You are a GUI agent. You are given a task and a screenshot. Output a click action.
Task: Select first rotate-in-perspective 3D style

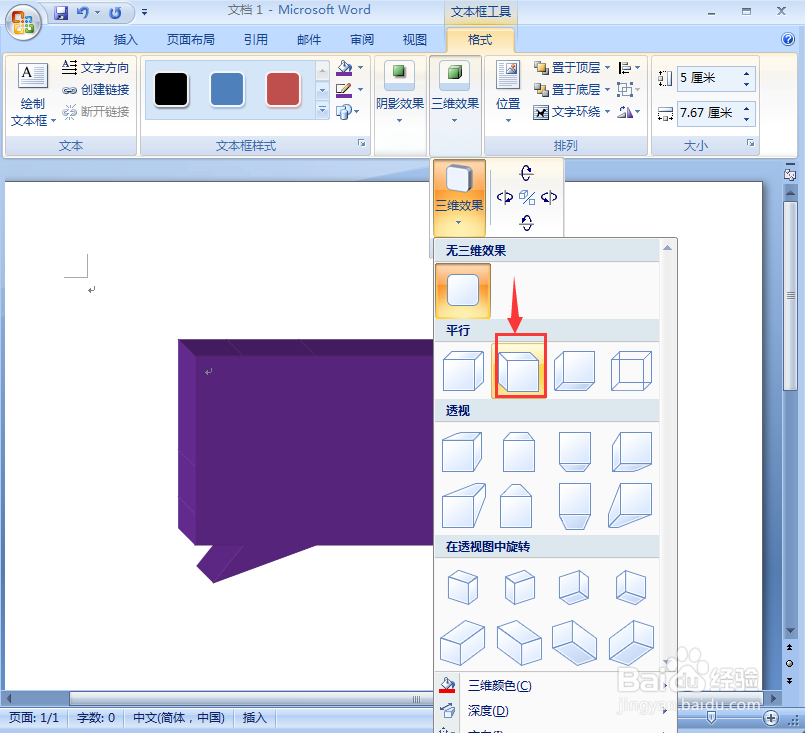click(x=463, y=587)
